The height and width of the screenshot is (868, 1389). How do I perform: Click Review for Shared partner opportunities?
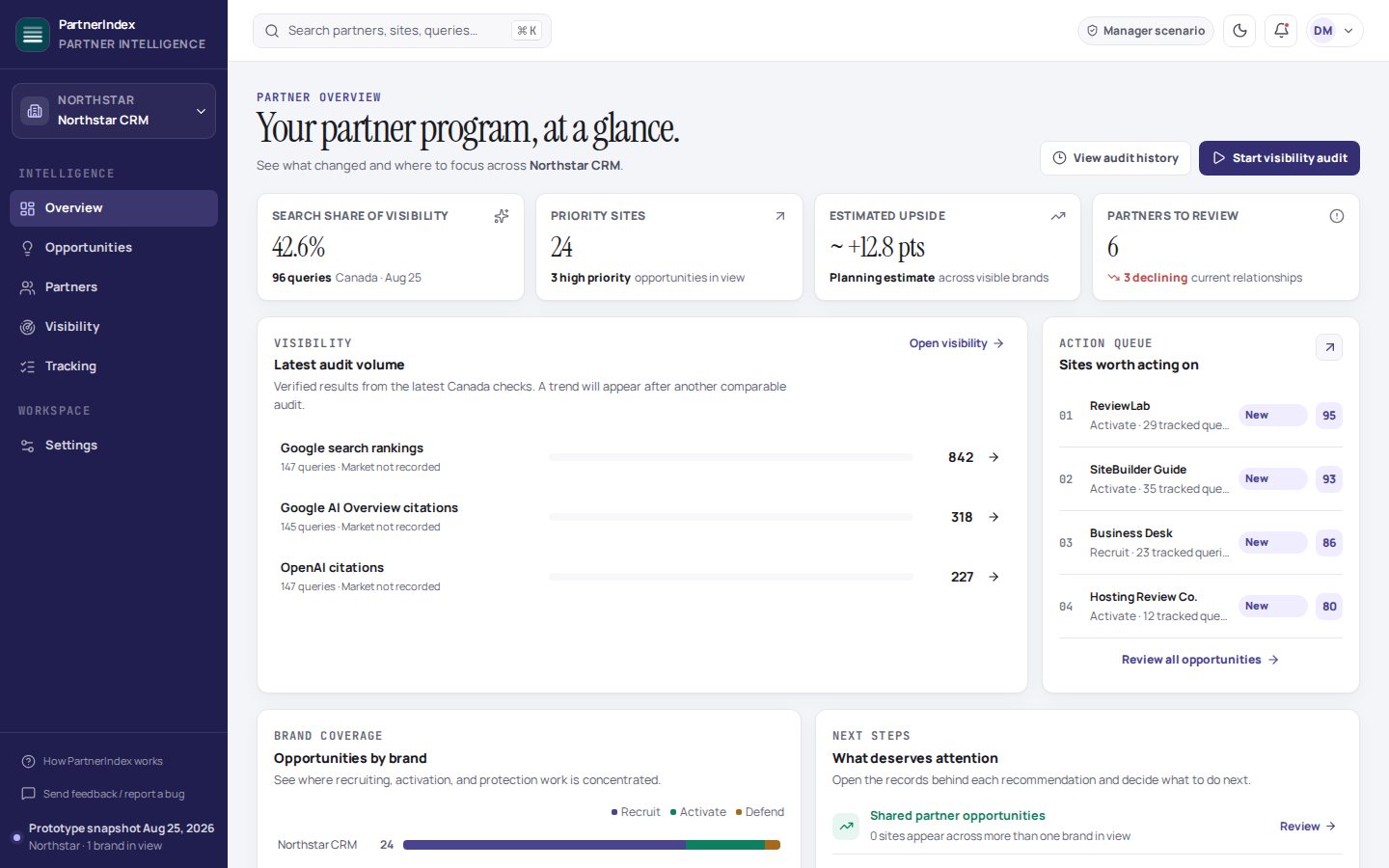(x=1308, y=827)
